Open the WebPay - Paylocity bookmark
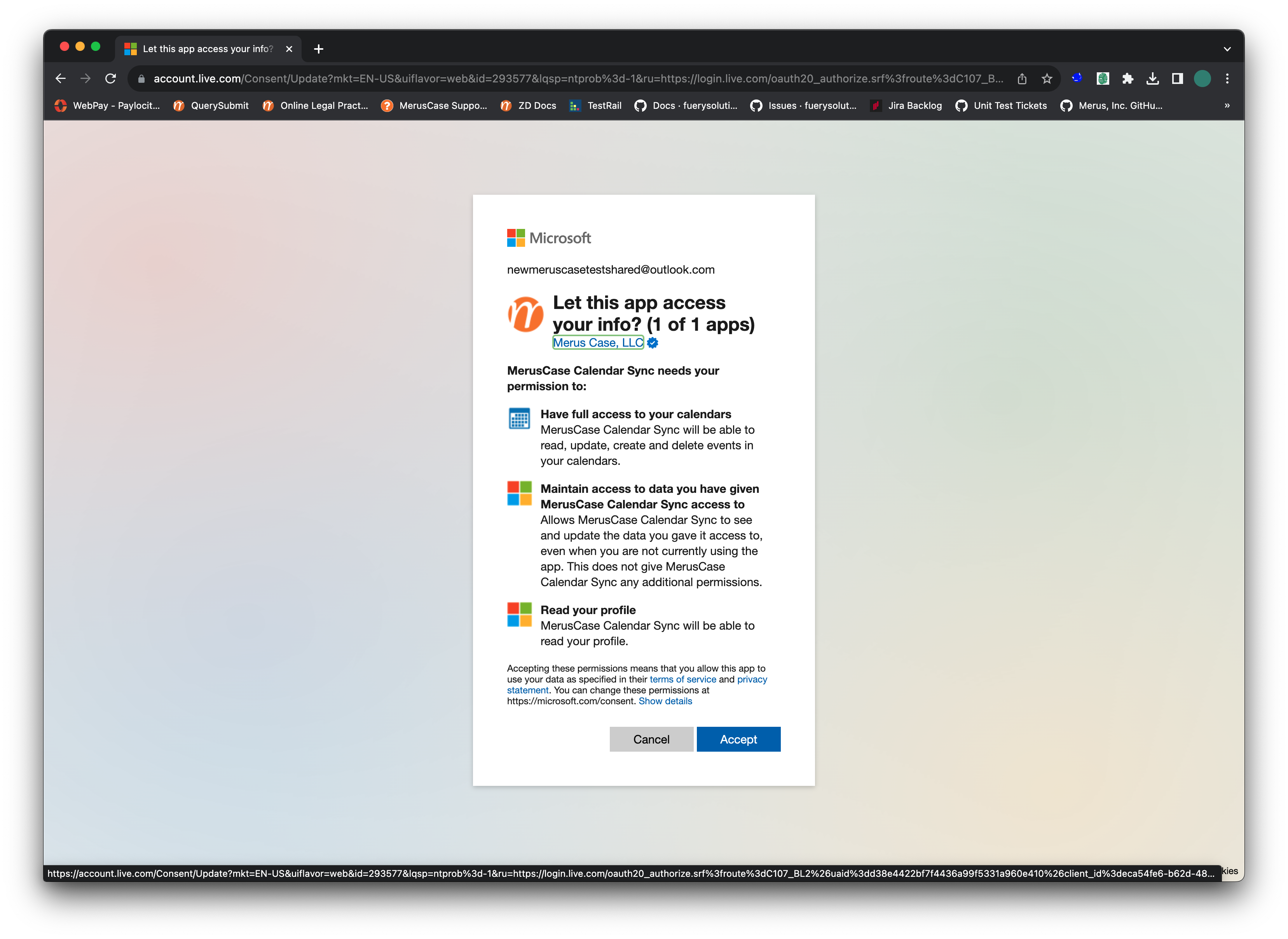 point(107,105)
